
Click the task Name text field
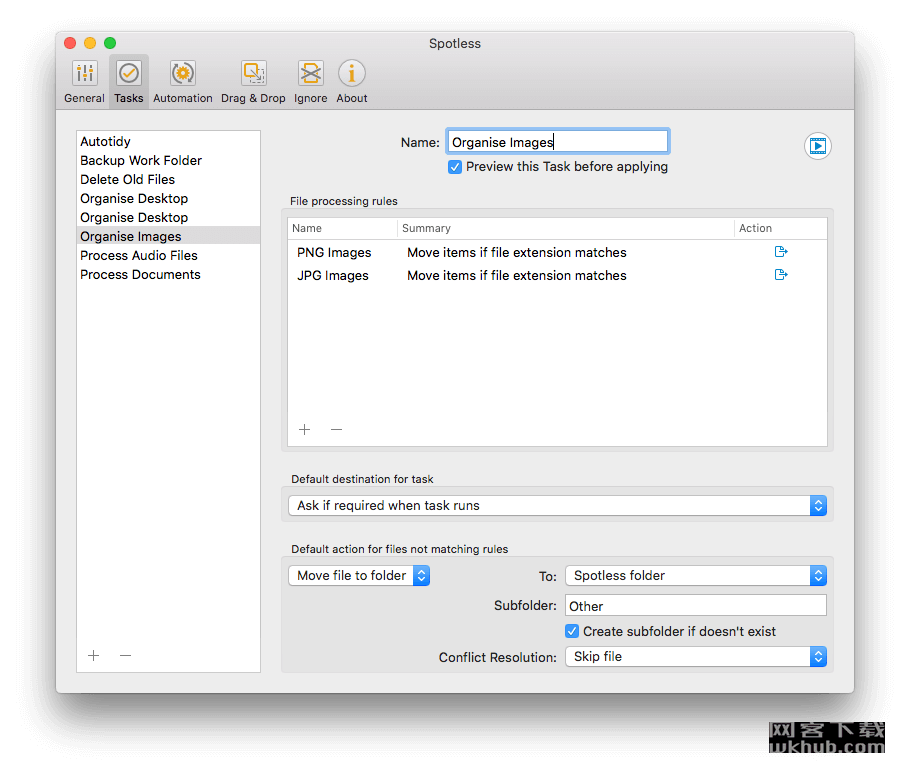[x=558, y=142]
